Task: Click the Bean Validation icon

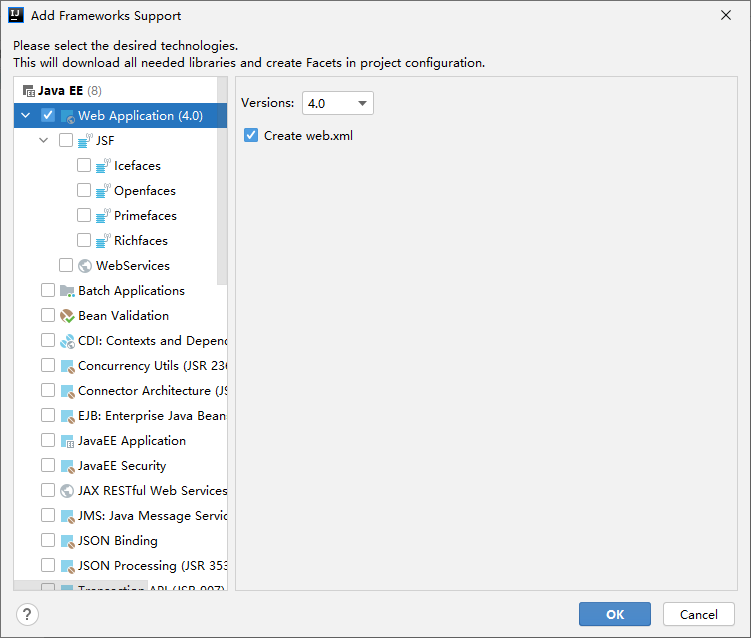Action: (68, 316)
